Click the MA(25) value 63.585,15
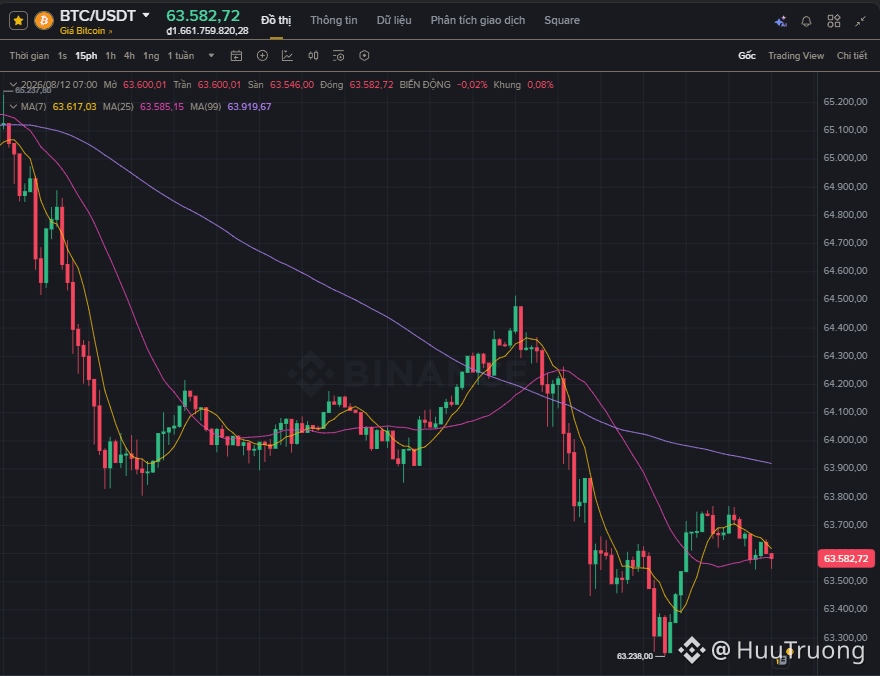 [x=162, y=107]
